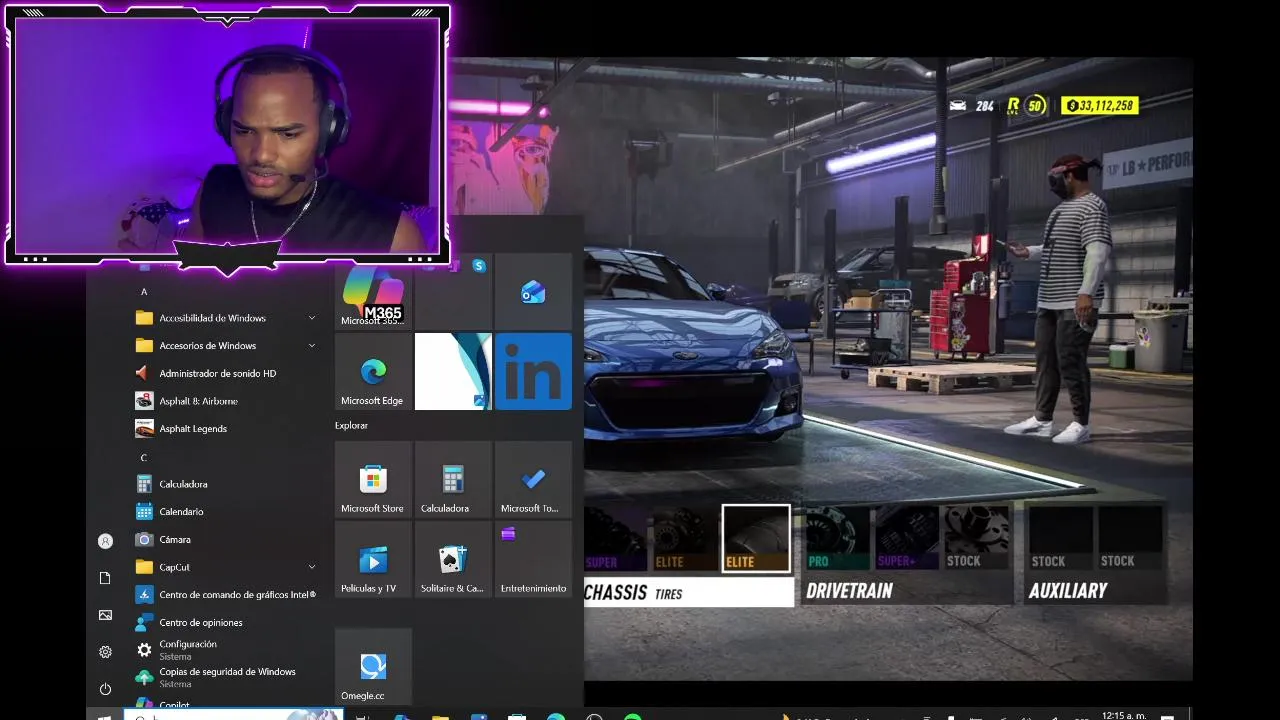Open the LinkedIn tile
This screenshot has height=720, width=1280.
[x=533, y=372]
